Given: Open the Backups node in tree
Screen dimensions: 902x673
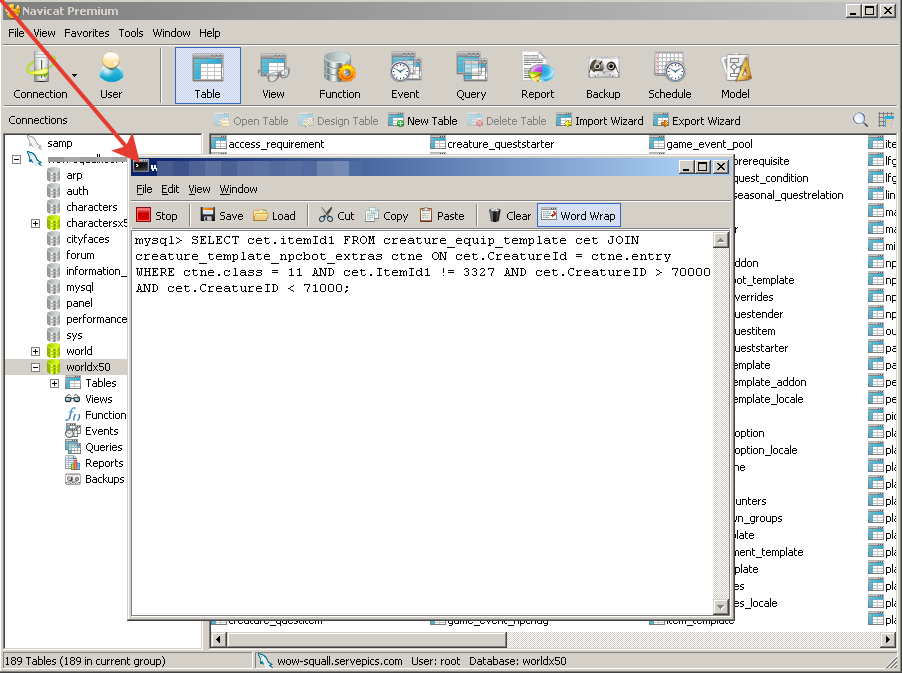Looking at the screenshot, I should click(x=104, y=479).
